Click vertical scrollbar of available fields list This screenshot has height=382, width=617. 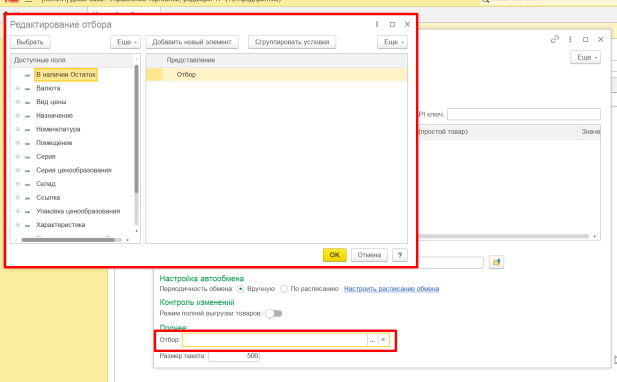tap(137, 129)
